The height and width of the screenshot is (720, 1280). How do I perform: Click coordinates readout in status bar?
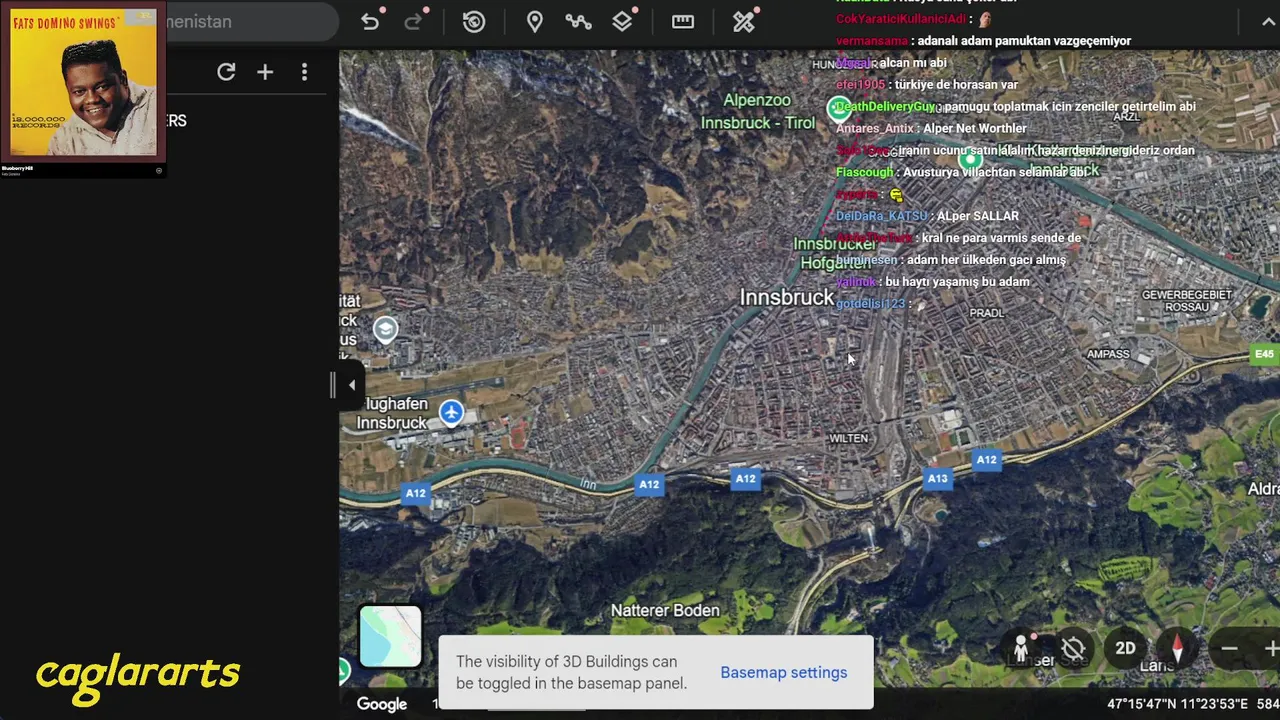[x=1177, y=704]
